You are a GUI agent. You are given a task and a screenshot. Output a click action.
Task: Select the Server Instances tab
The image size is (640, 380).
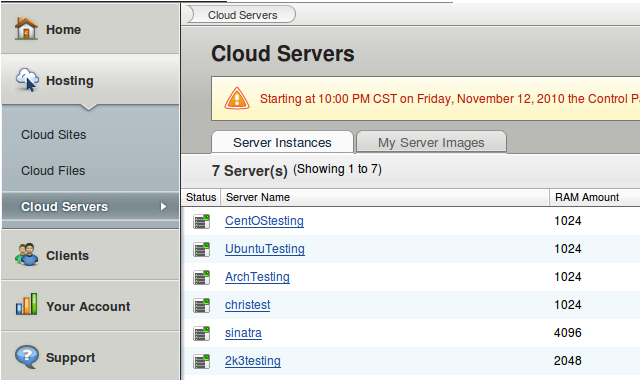click(x=282, y=142)
